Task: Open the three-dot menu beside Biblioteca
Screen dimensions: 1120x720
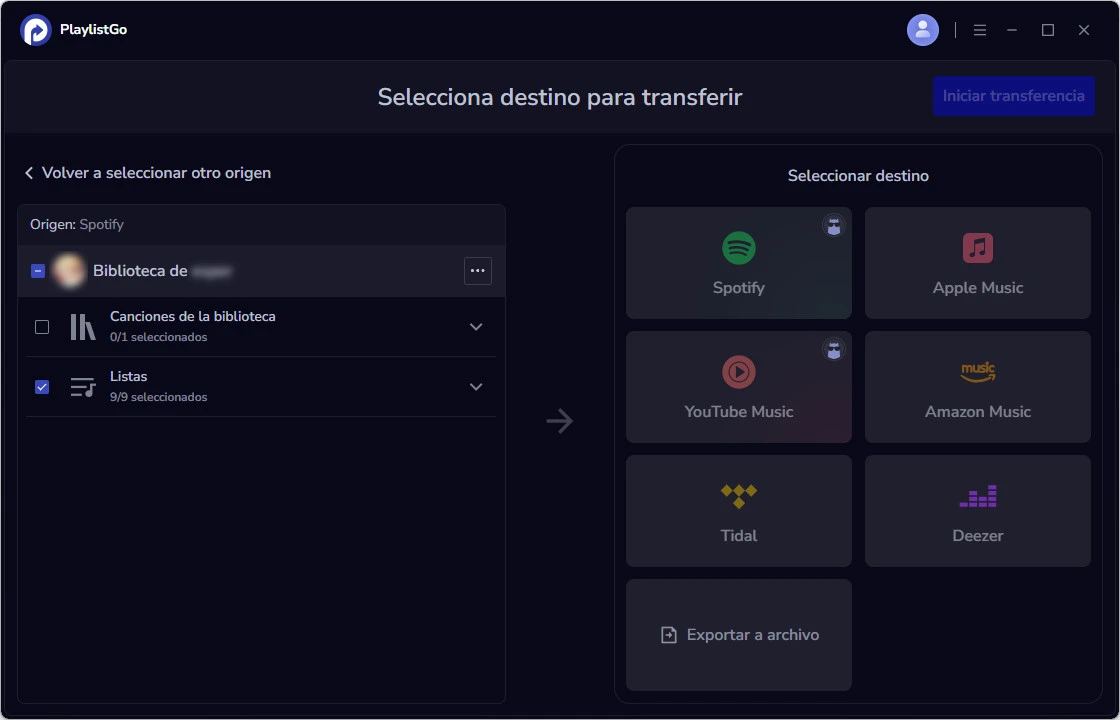Action: [x=478, y=270]
